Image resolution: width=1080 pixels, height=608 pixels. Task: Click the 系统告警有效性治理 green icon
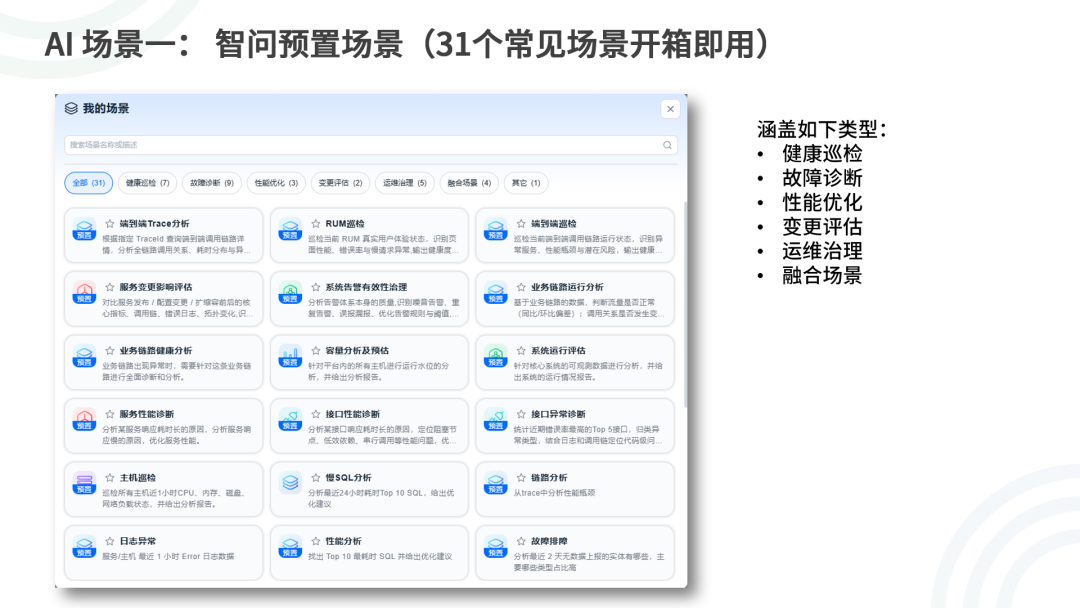pyautogui.click(x=290, y=293)
